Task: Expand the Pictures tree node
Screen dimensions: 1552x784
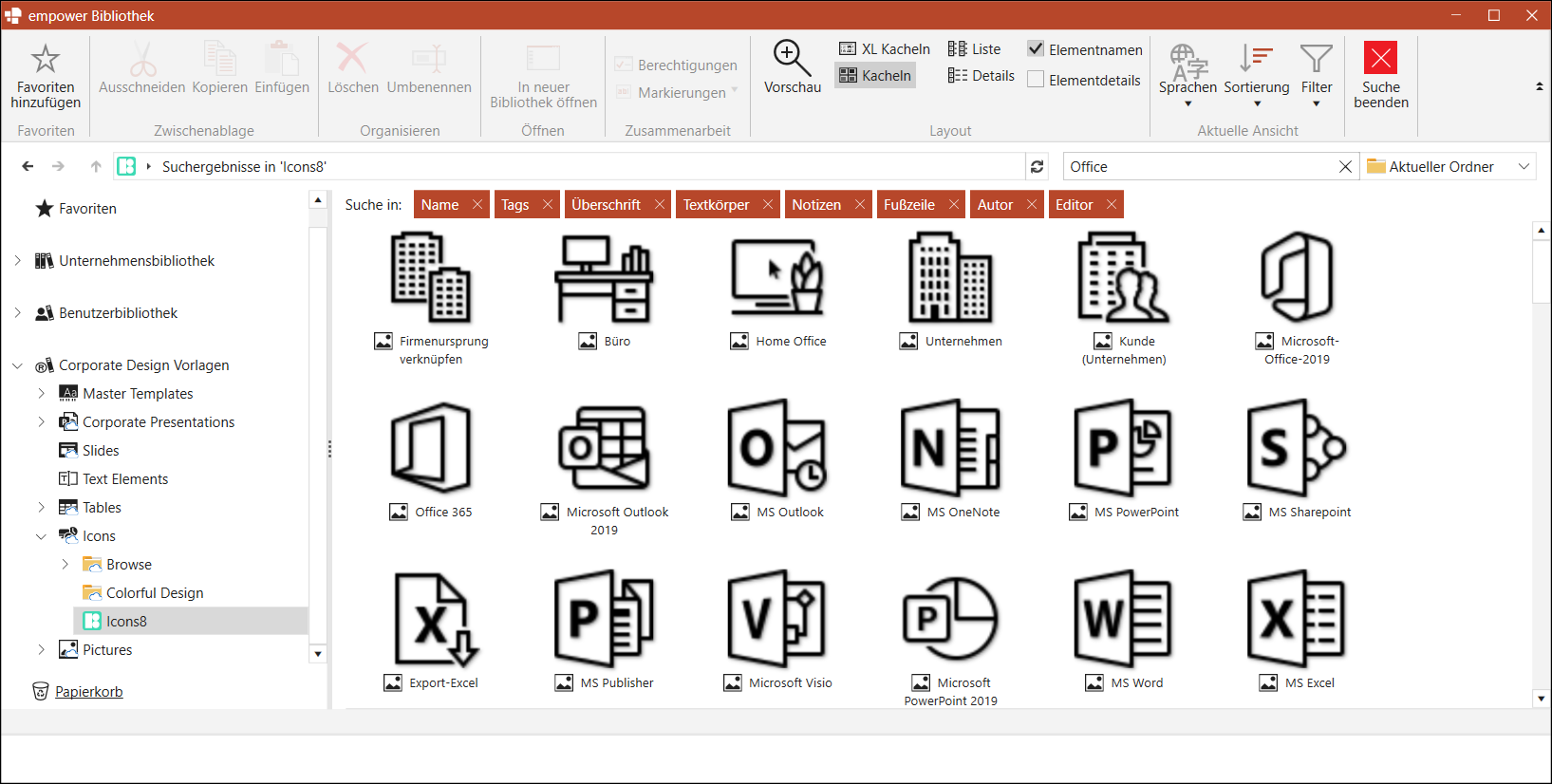Action: pyautogui.click(x=41, y=649)
